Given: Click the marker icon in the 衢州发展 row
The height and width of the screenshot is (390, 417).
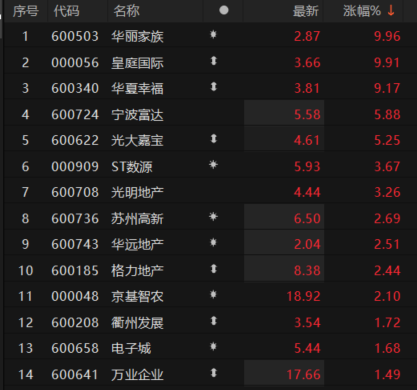Looking at the screenshot, I should 214,321.
